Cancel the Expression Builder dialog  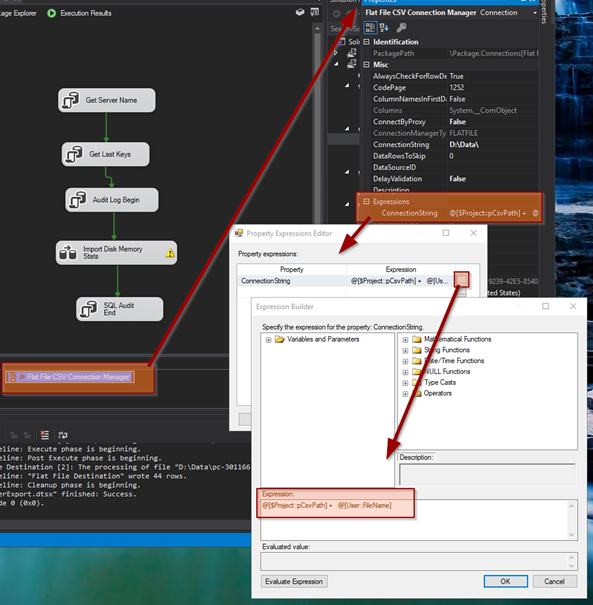(554, 581)
